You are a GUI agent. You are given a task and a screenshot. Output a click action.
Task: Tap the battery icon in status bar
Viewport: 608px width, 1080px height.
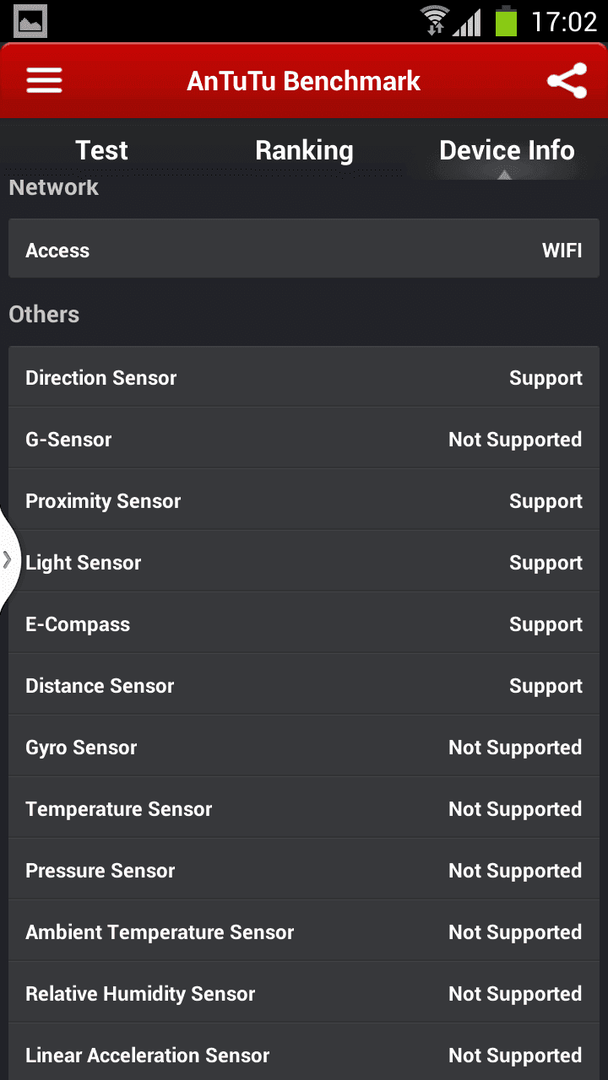point(506,21)
